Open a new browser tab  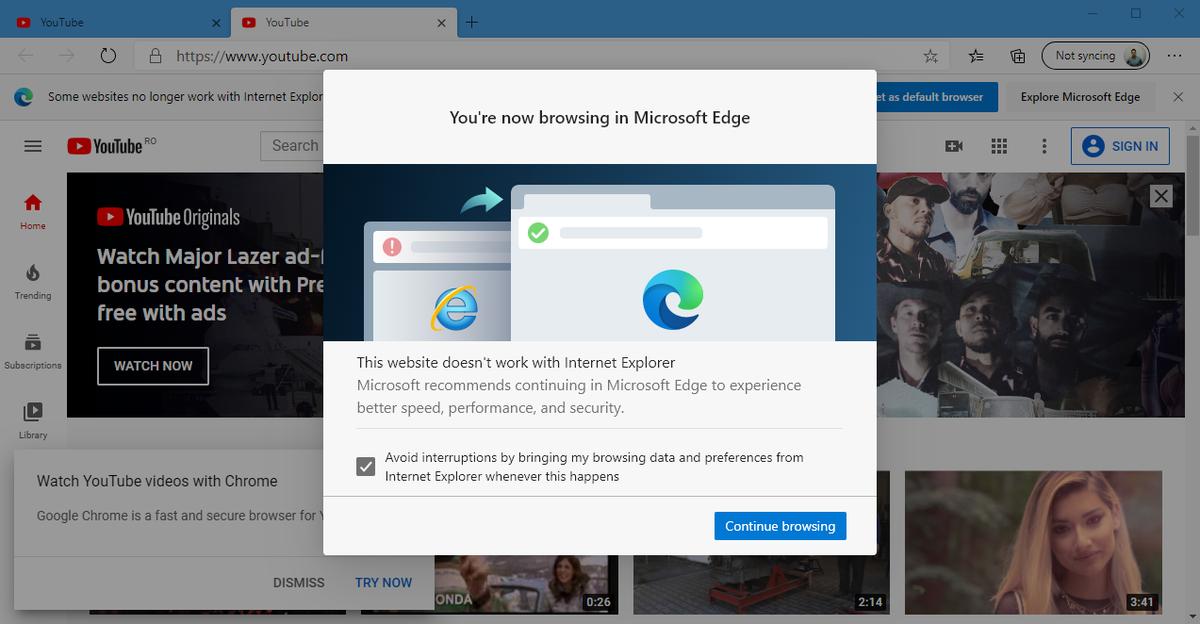pyautogui.click(x=471, y=22)
